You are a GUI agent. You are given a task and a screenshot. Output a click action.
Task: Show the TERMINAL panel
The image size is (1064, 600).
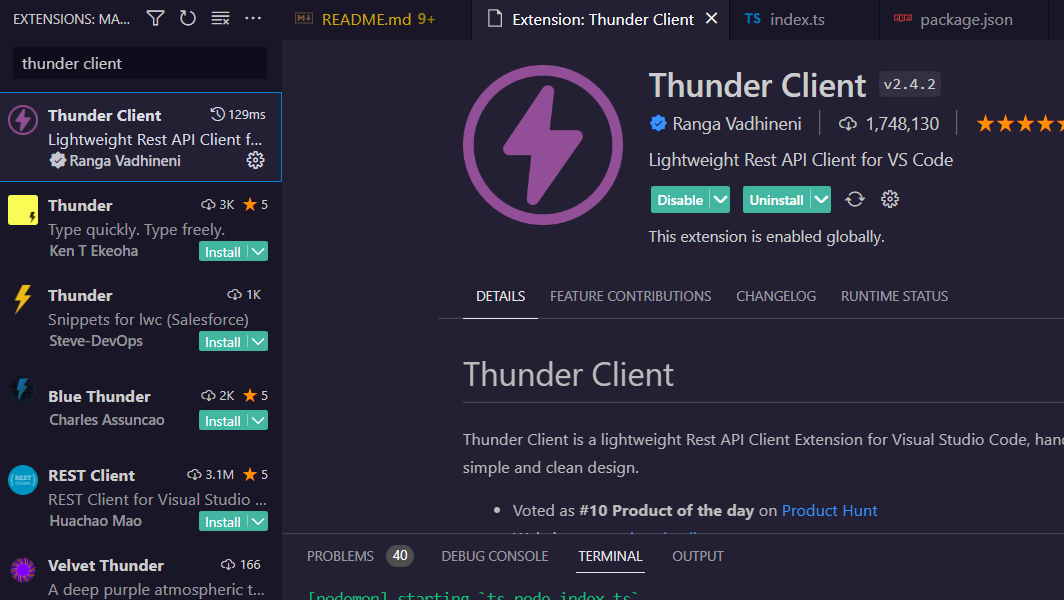[610, 556]
